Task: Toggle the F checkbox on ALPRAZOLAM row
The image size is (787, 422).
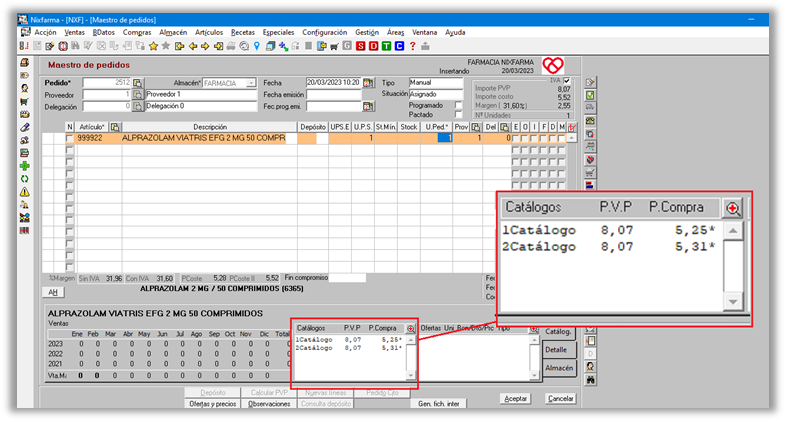Action: (544, 138)
